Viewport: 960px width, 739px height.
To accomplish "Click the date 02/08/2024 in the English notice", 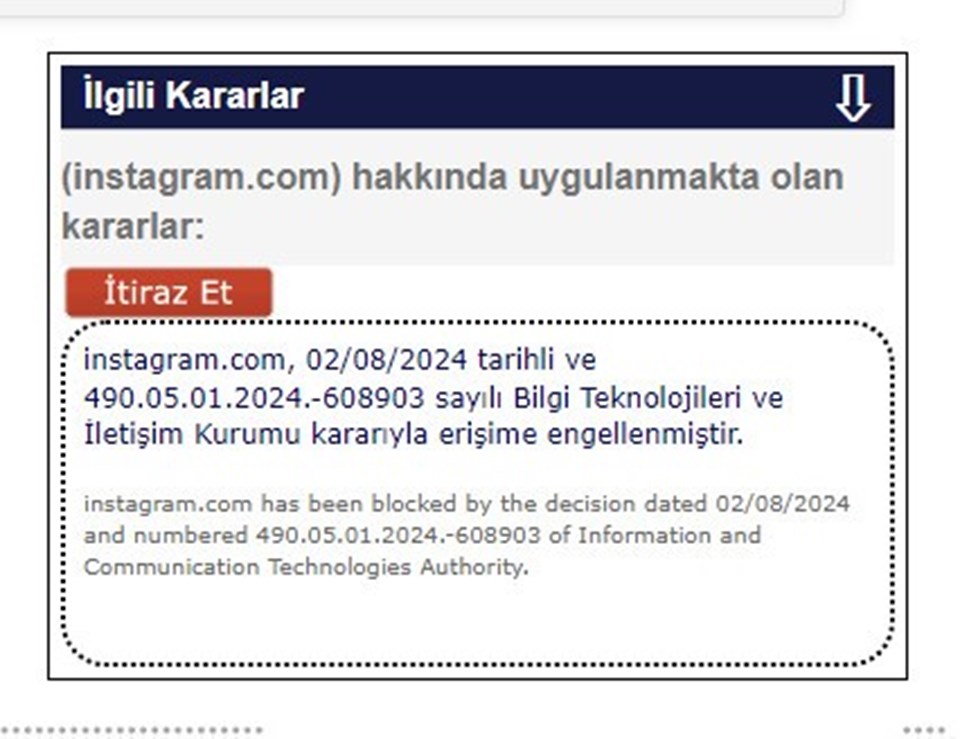I will (x=782, y=504).
